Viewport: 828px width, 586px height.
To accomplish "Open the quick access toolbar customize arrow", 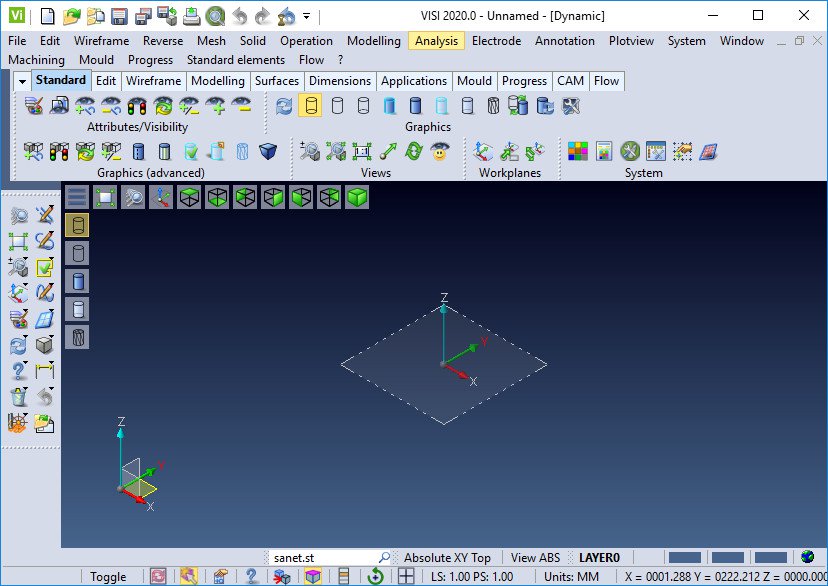I will 306,16.
